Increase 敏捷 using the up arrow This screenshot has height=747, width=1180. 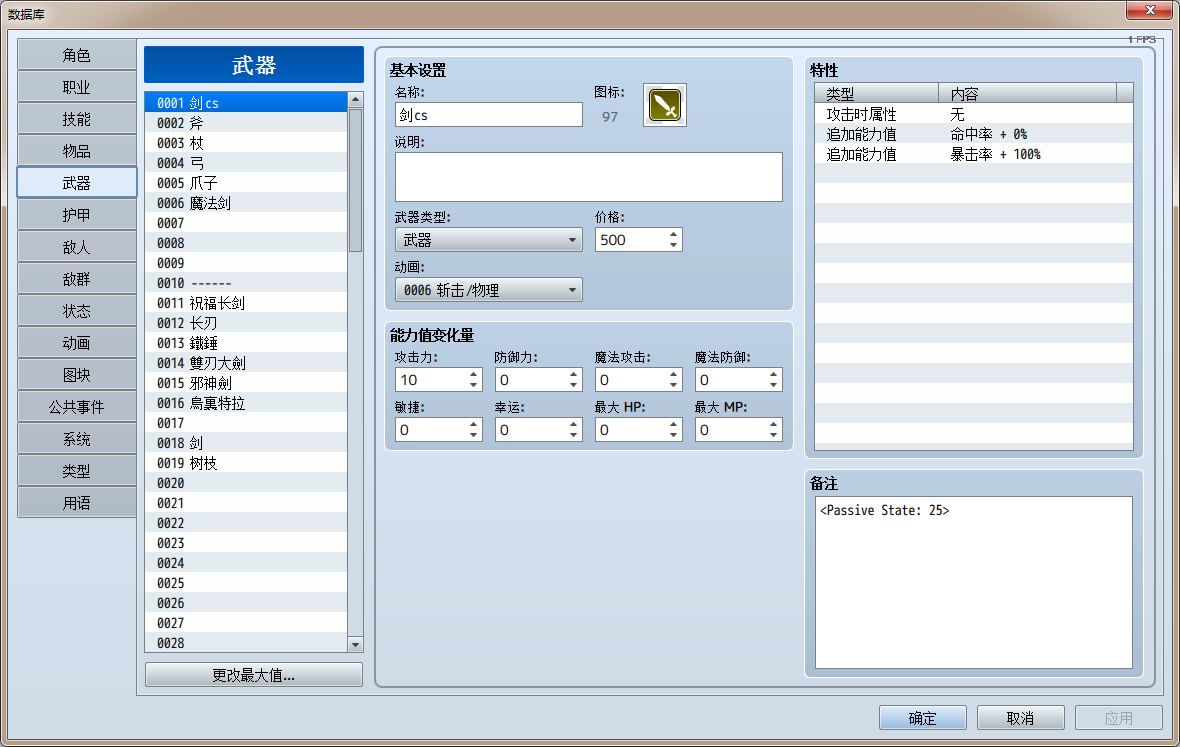coord(473,424)
